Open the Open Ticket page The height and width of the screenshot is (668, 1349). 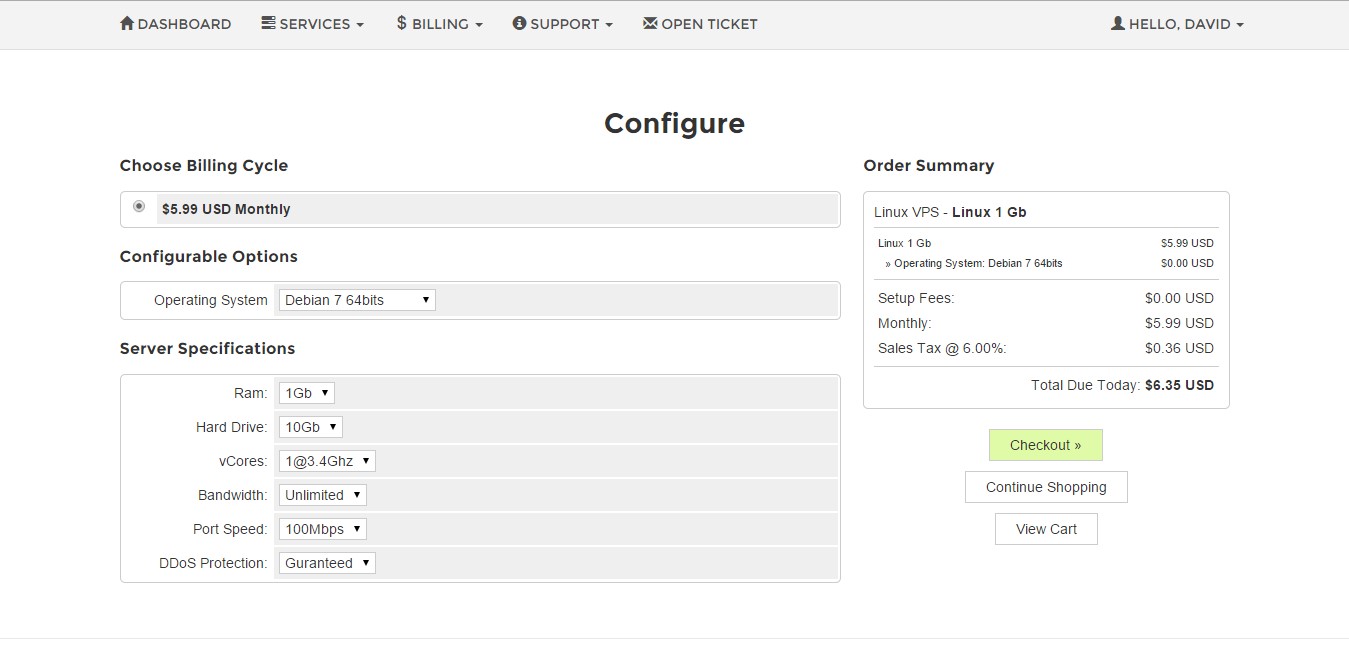[700, 24]
